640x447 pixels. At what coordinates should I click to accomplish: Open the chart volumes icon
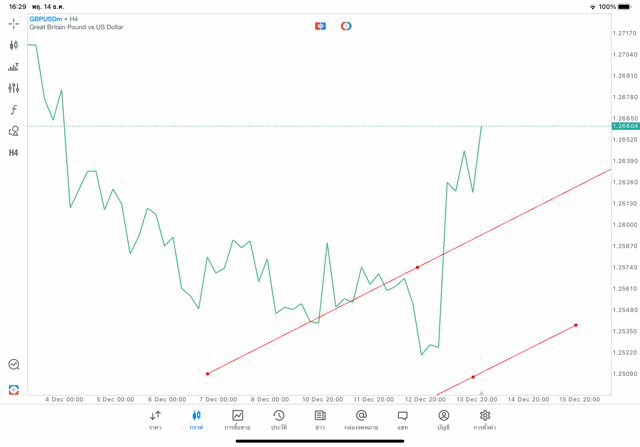pos(14,67)
